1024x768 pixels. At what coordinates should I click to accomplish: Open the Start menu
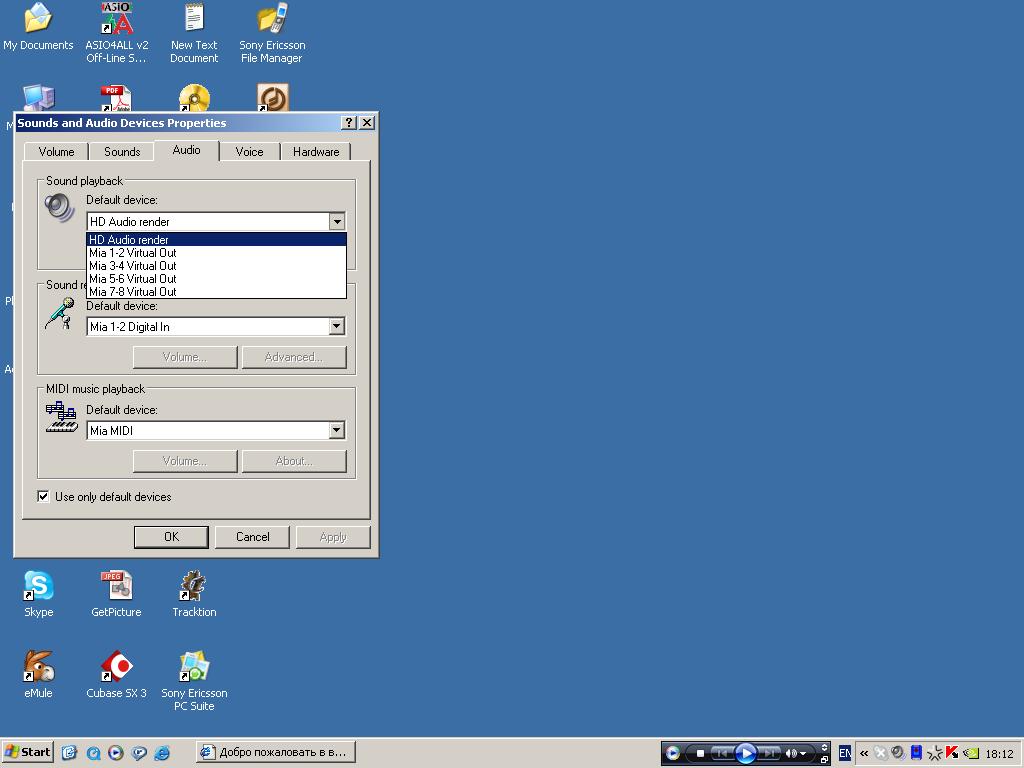[27, 752]
